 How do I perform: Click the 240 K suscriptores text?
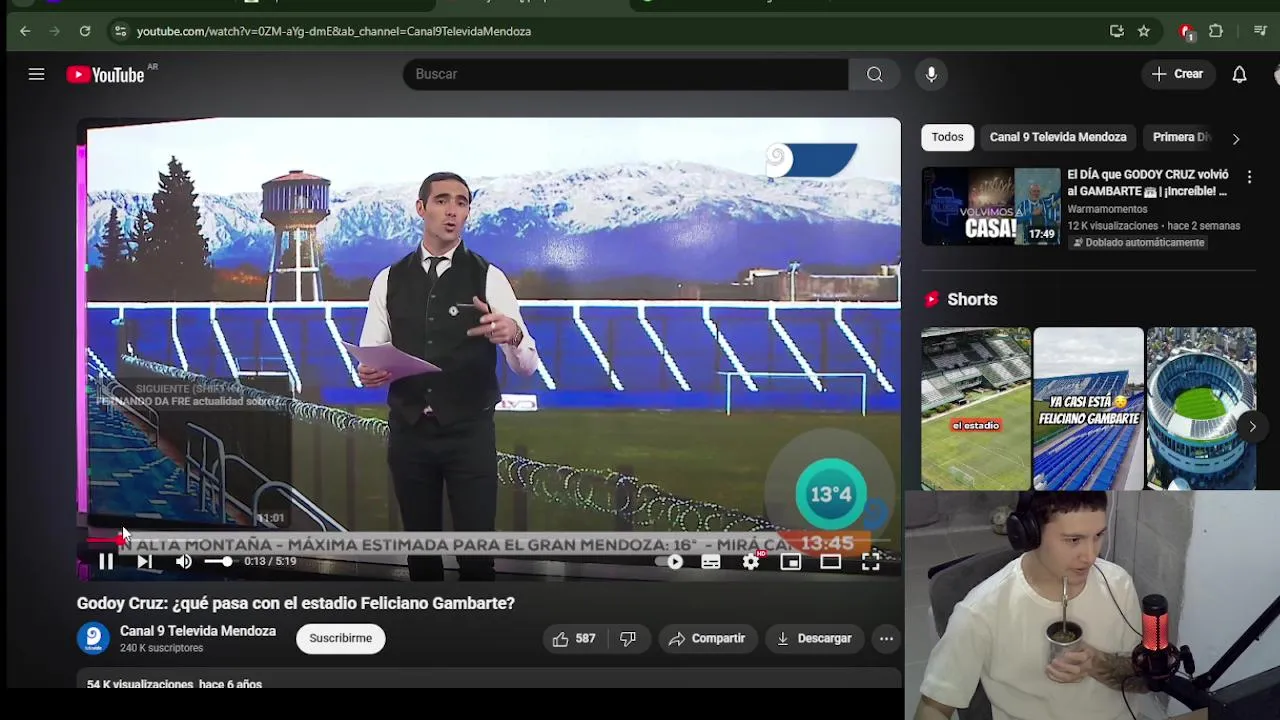coord(161,648)
